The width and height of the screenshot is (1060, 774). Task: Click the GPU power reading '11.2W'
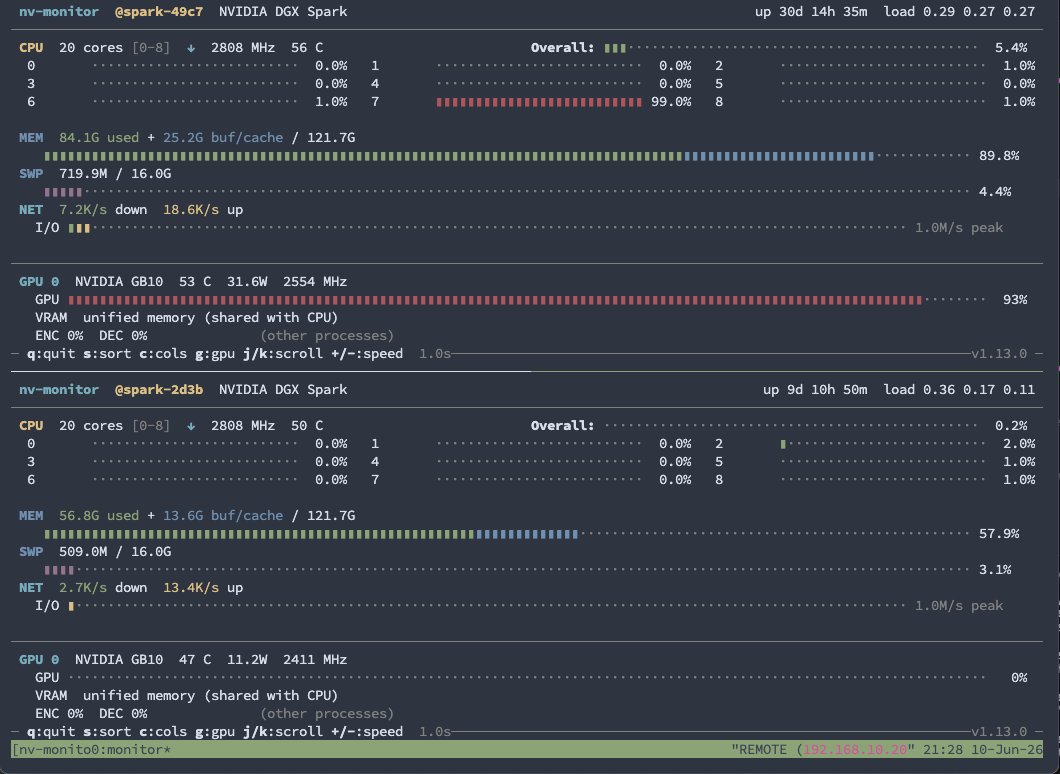coord(247,660)
